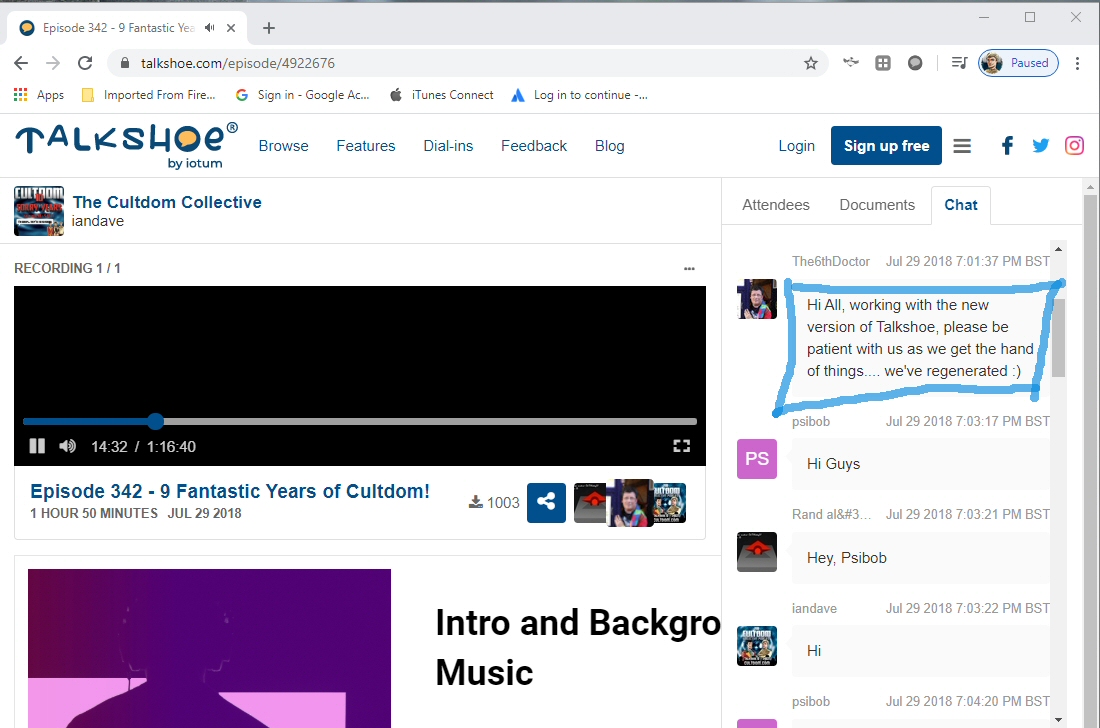Screen dimensions: 1100x728
Task: Open the TalkShoe Instagram page
Action: (x=1074, y=146)
